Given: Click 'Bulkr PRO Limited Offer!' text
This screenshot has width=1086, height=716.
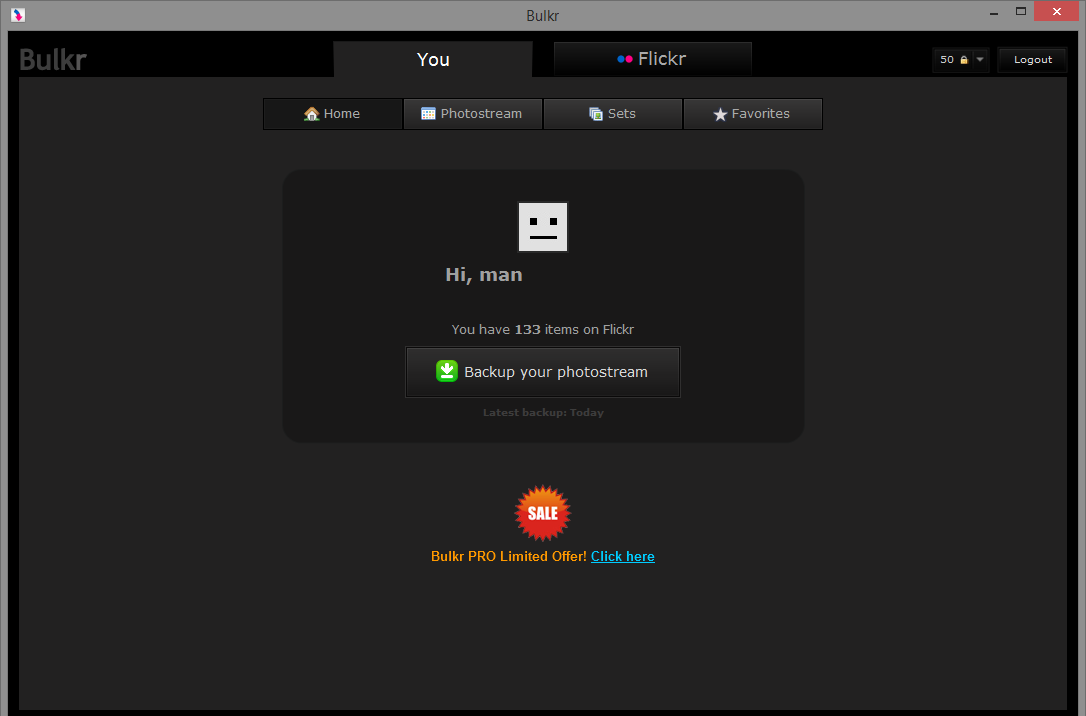Looking at the screenshot, I should pos(508,556).
